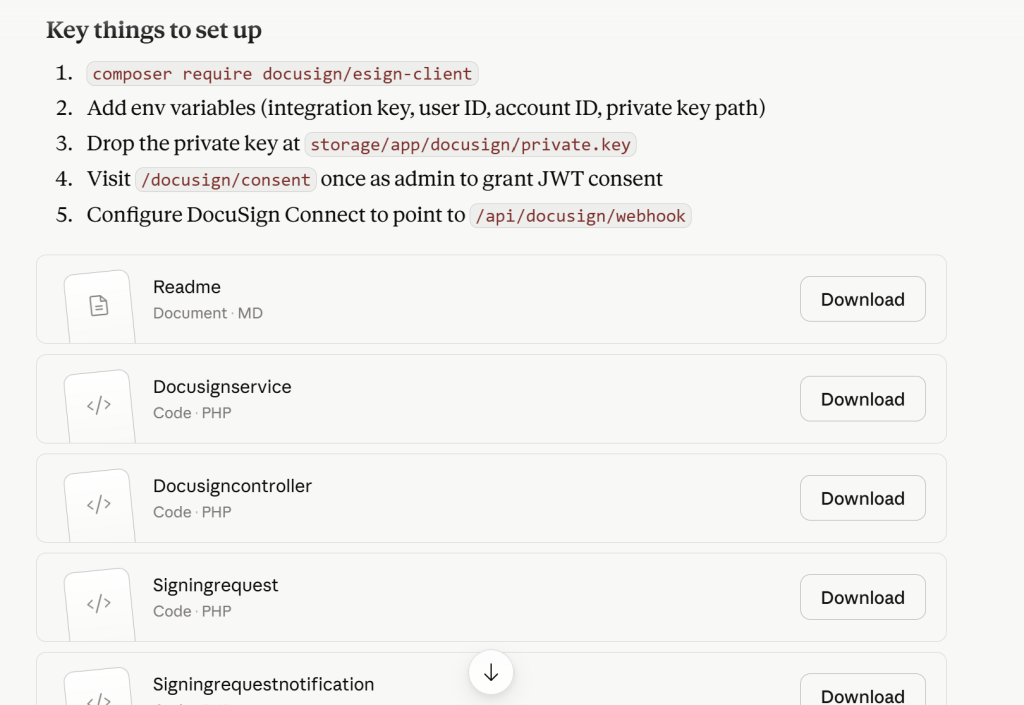The image size is (1024, 705).
Task: Click the 'Add env variables' list item
Action: point(426,108)
